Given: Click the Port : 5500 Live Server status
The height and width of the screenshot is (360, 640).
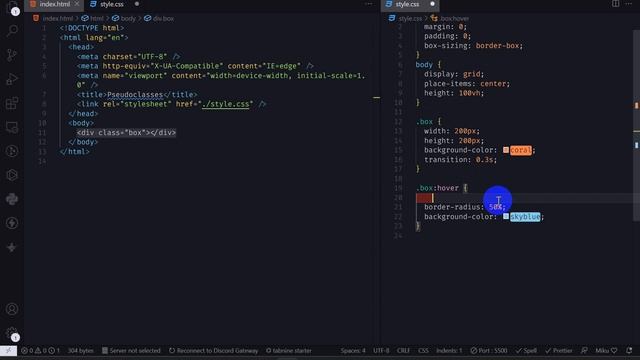Looking at the screenshot, I should click(x=489, y=351).
